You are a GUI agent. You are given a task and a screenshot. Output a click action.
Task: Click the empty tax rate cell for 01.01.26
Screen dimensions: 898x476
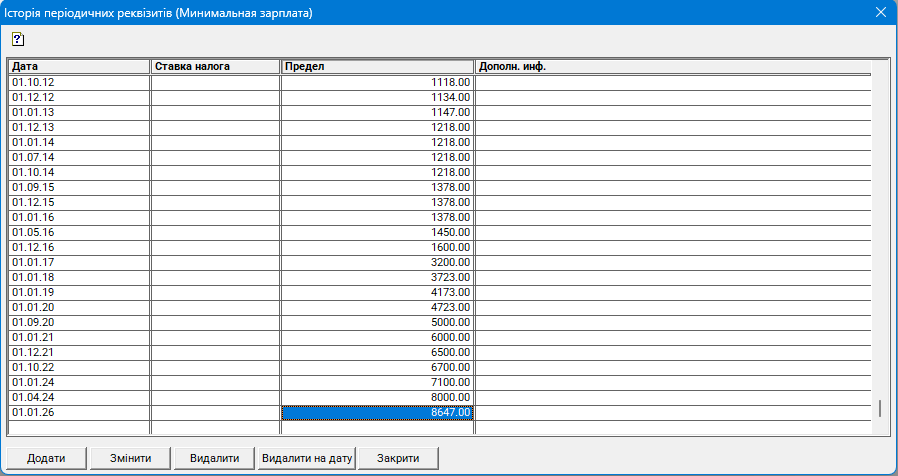tap(214, 412)
